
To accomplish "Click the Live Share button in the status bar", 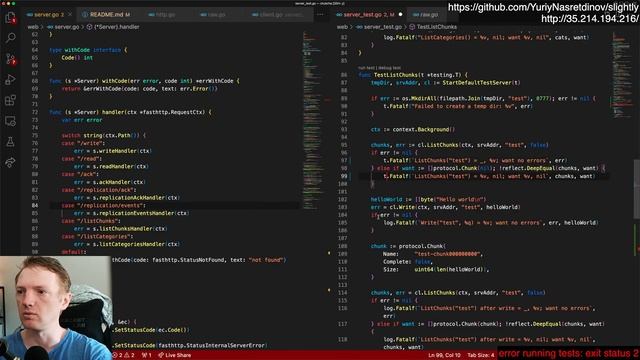I will pyautogui.click(x=175, y=355).
